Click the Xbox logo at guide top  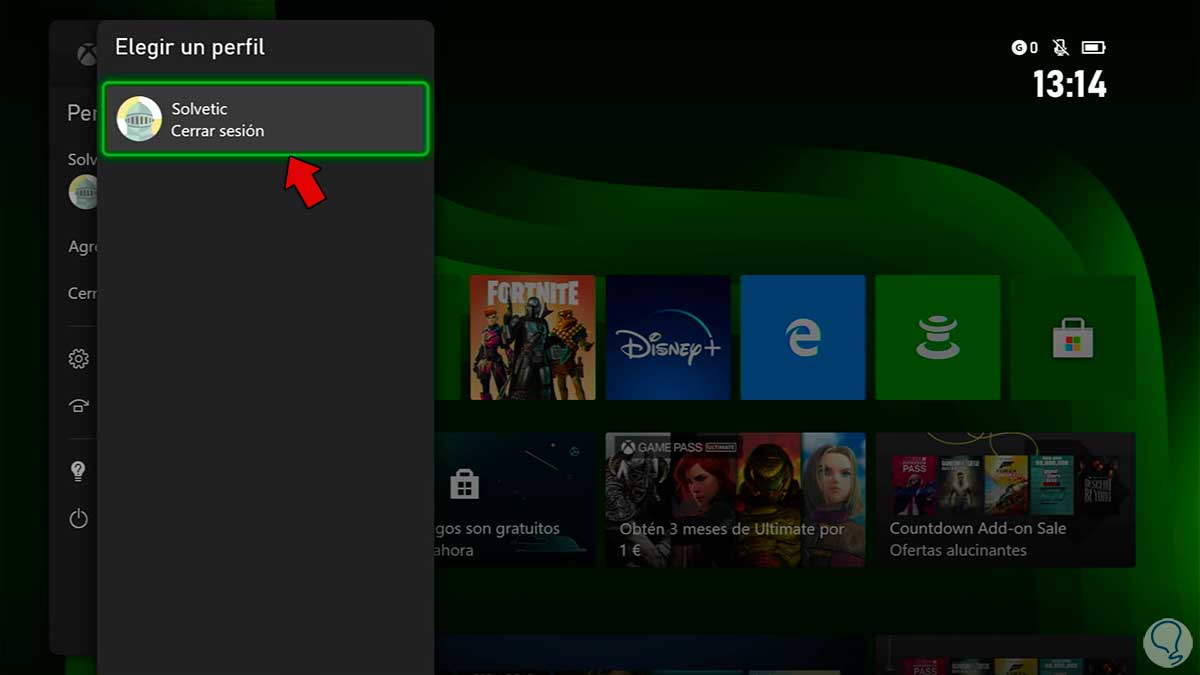click(87, 53)
